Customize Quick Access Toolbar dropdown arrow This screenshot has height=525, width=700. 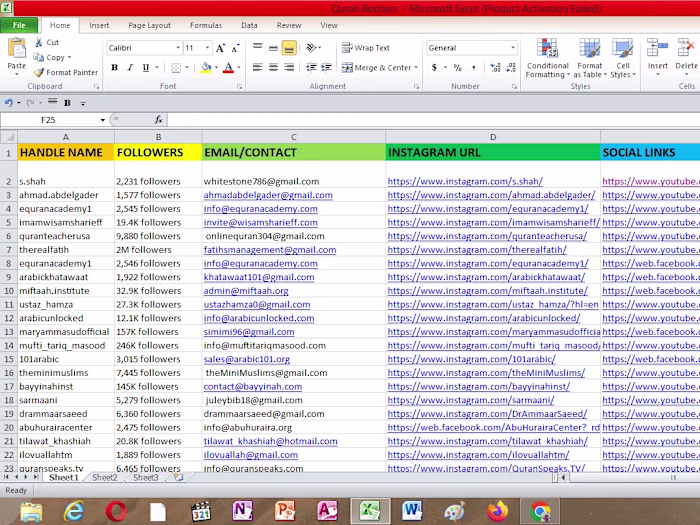coord(83,103)
